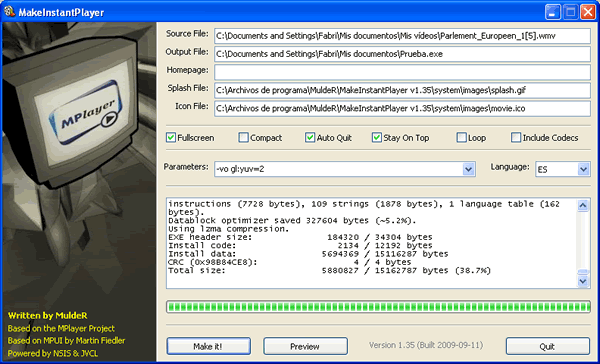Toggle the Stay On Top checkbox
Viewport: 600px width, 364px height.
pyautogui.click(x=377, y=137)
